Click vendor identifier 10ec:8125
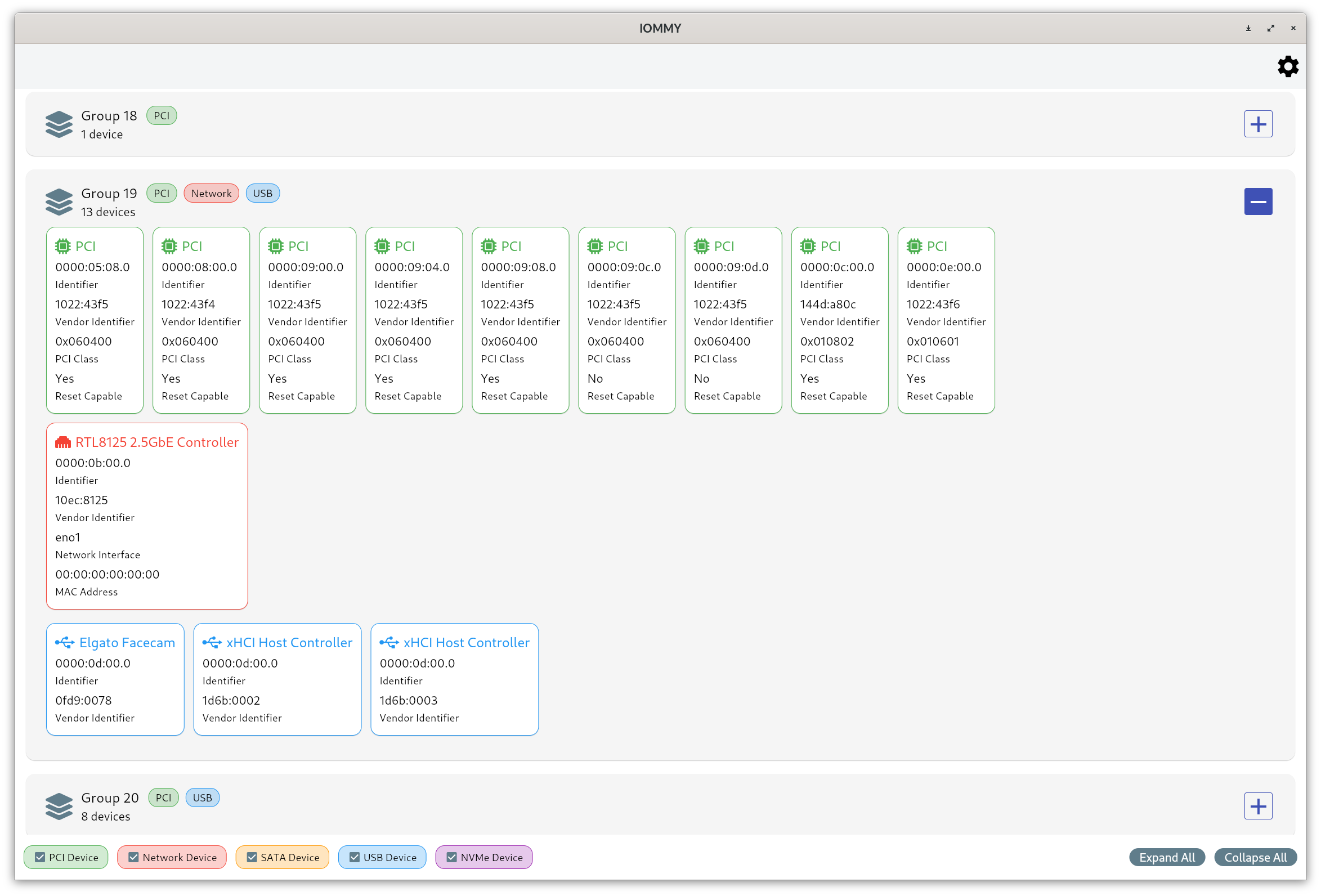This screenshot has width=1321, height=896. coord(81,500)
